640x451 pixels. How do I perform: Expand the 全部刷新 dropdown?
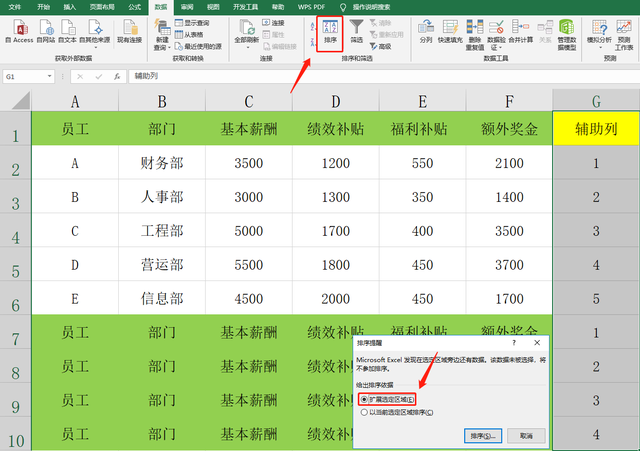(x=247, y=47)
